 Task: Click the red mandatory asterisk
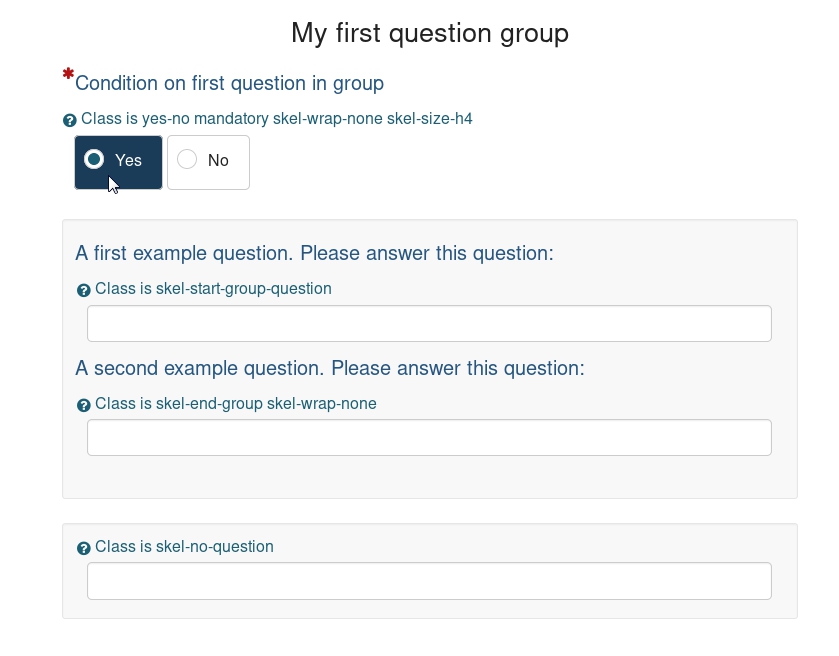(x=68, y=74)
